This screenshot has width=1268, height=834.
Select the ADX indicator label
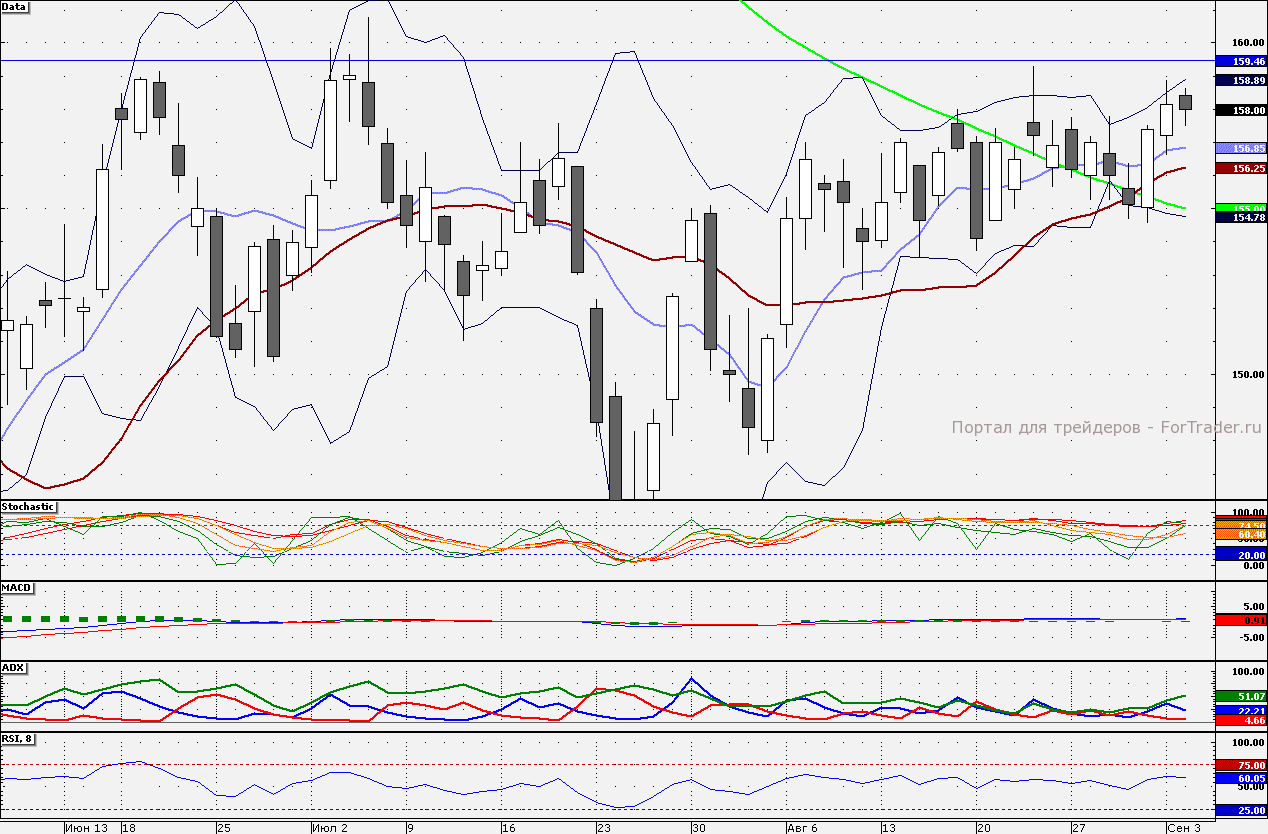click(x=14, y=667)
